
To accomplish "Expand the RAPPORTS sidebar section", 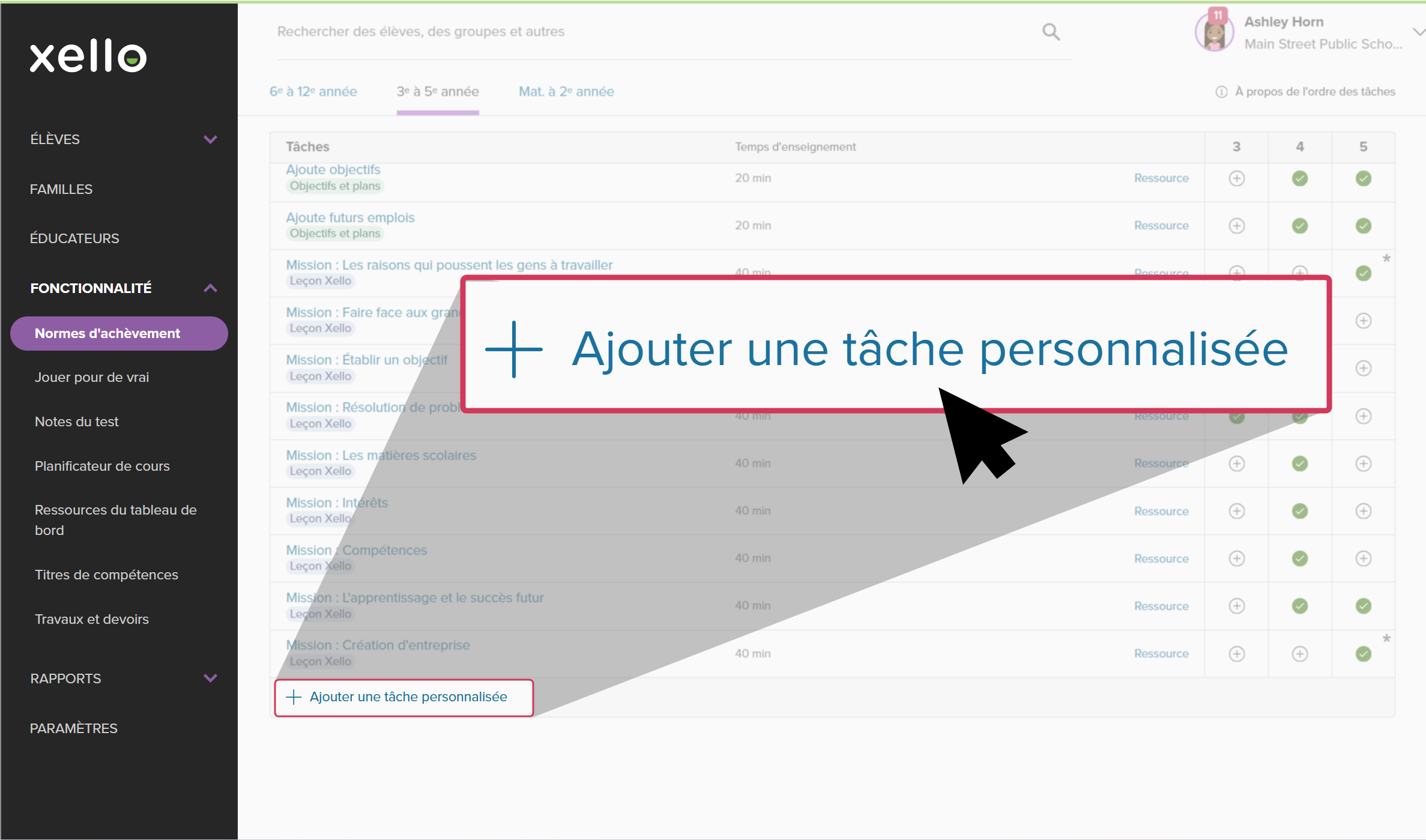I will 210,678.
